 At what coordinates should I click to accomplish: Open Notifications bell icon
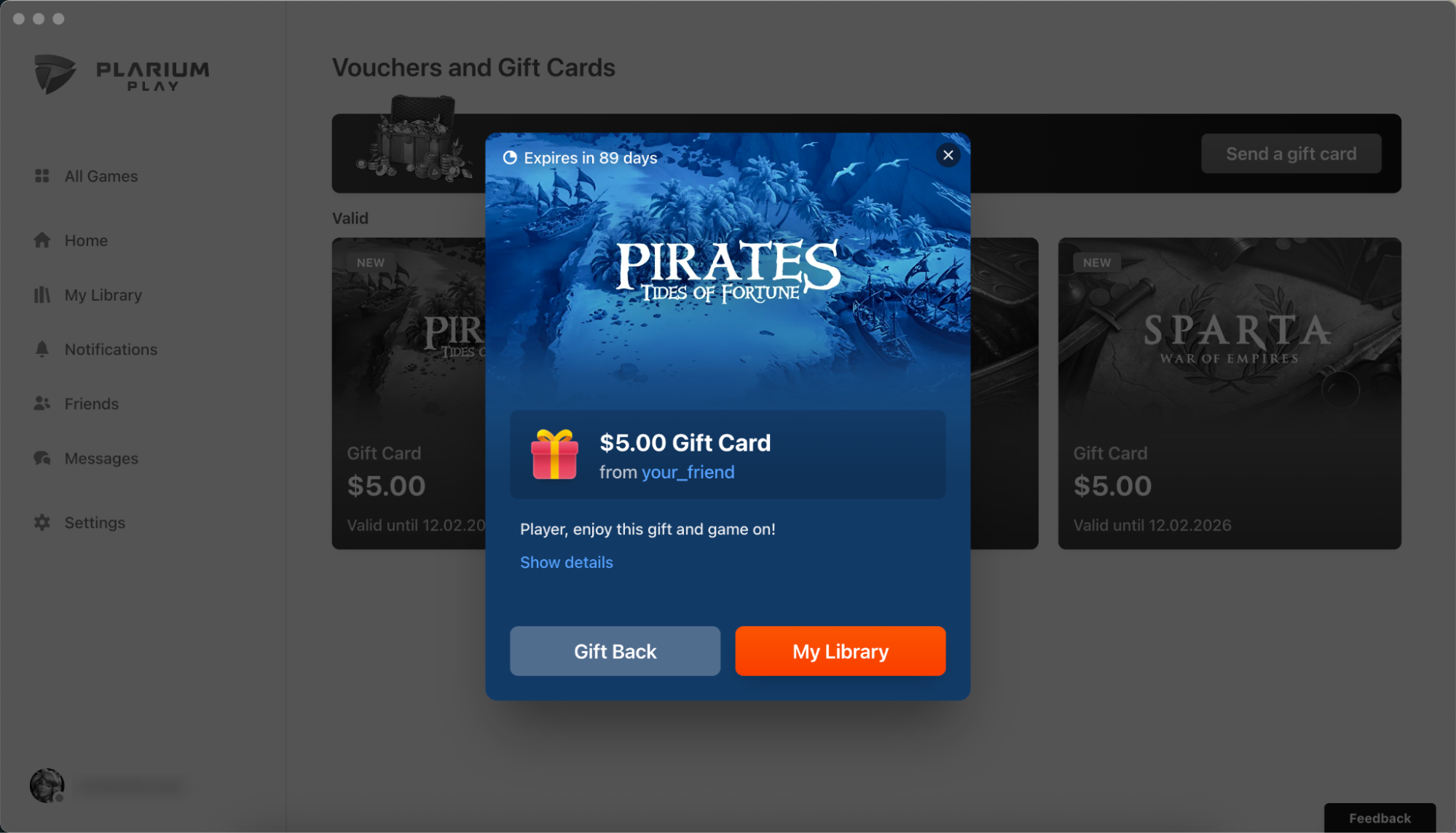coord(42,350)
